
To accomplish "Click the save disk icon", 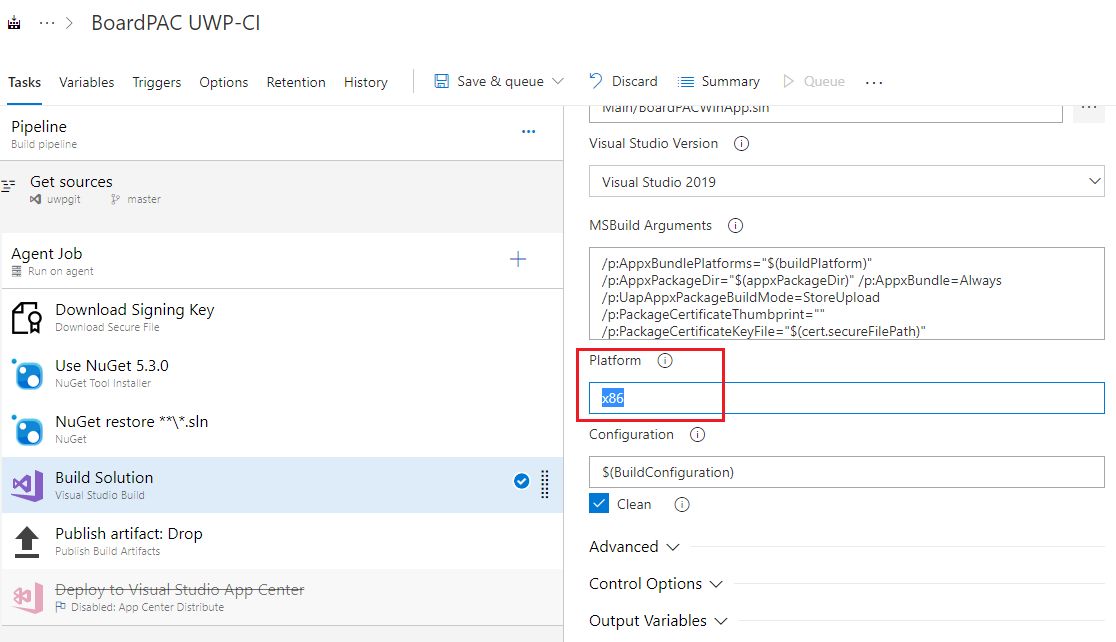I will coord(441,81).
